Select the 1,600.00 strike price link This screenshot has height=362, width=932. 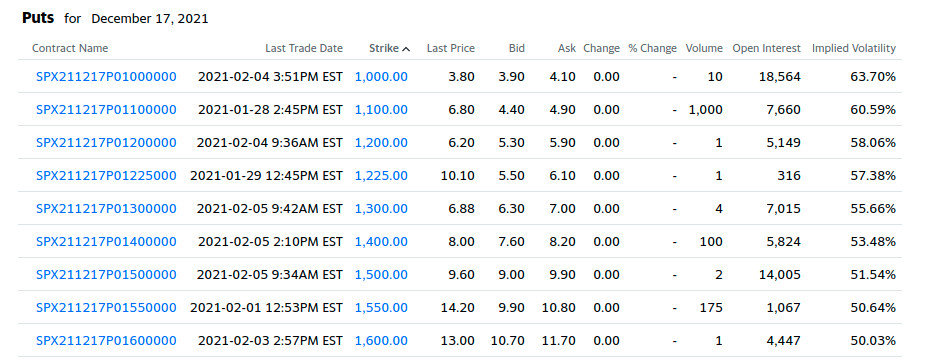pyautogui.click(x=382, y=341)
